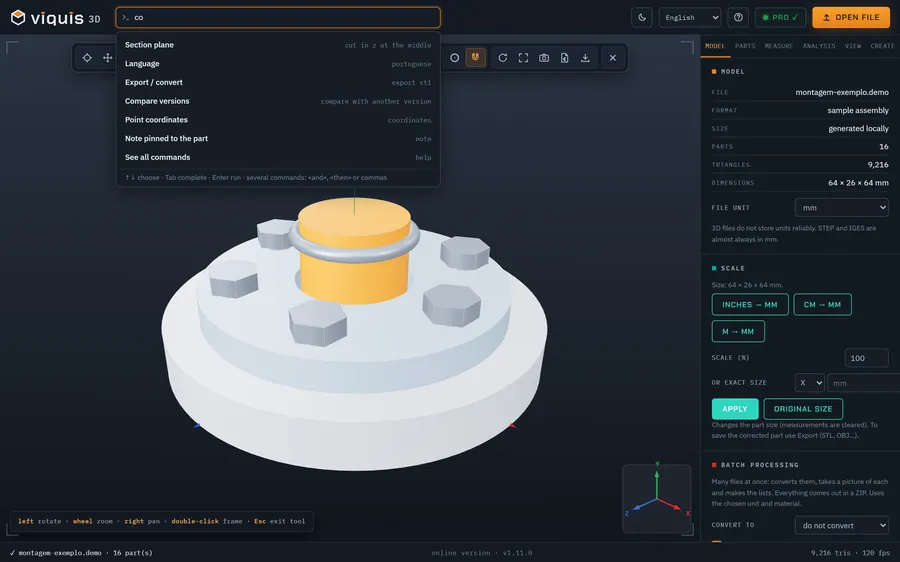Choose the Point coordinates command
This screenshot has width=900, height=562.
point(278,120)
